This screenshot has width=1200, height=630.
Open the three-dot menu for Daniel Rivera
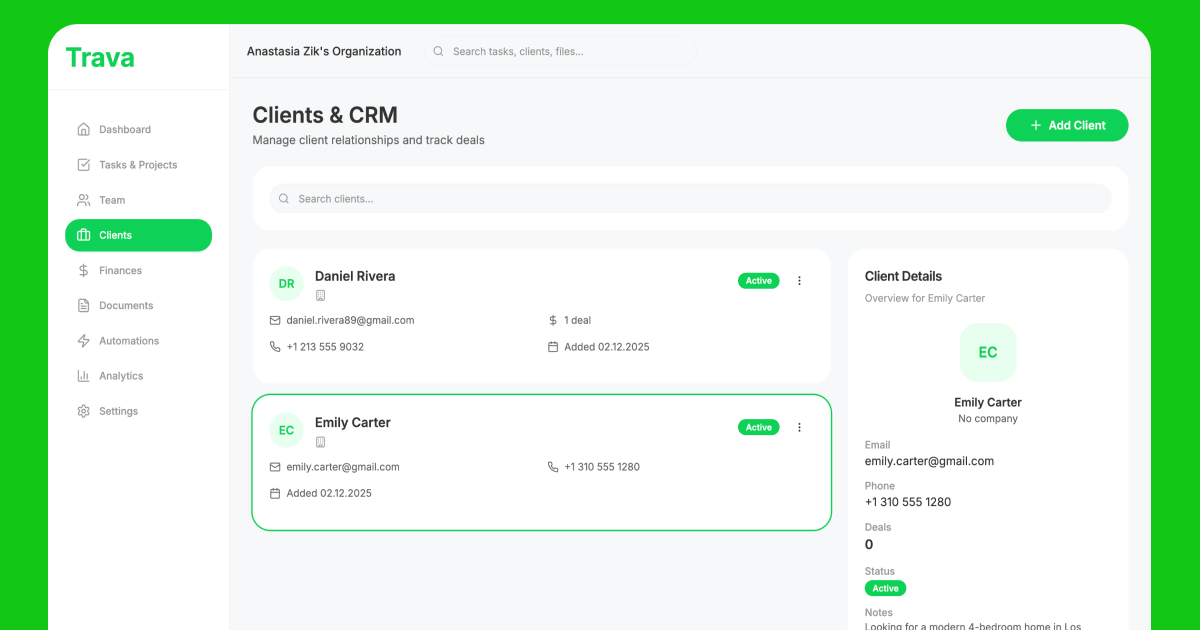[x=799, y=281]
